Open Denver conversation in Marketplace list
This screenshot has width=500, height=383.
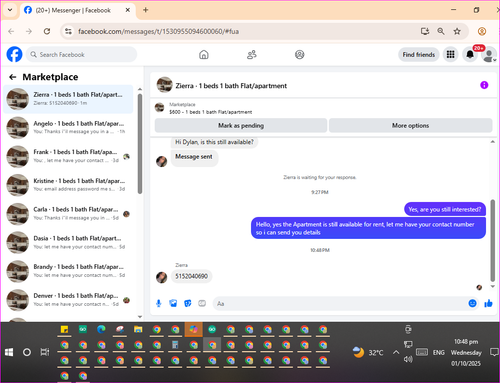(x=68, y=300)
